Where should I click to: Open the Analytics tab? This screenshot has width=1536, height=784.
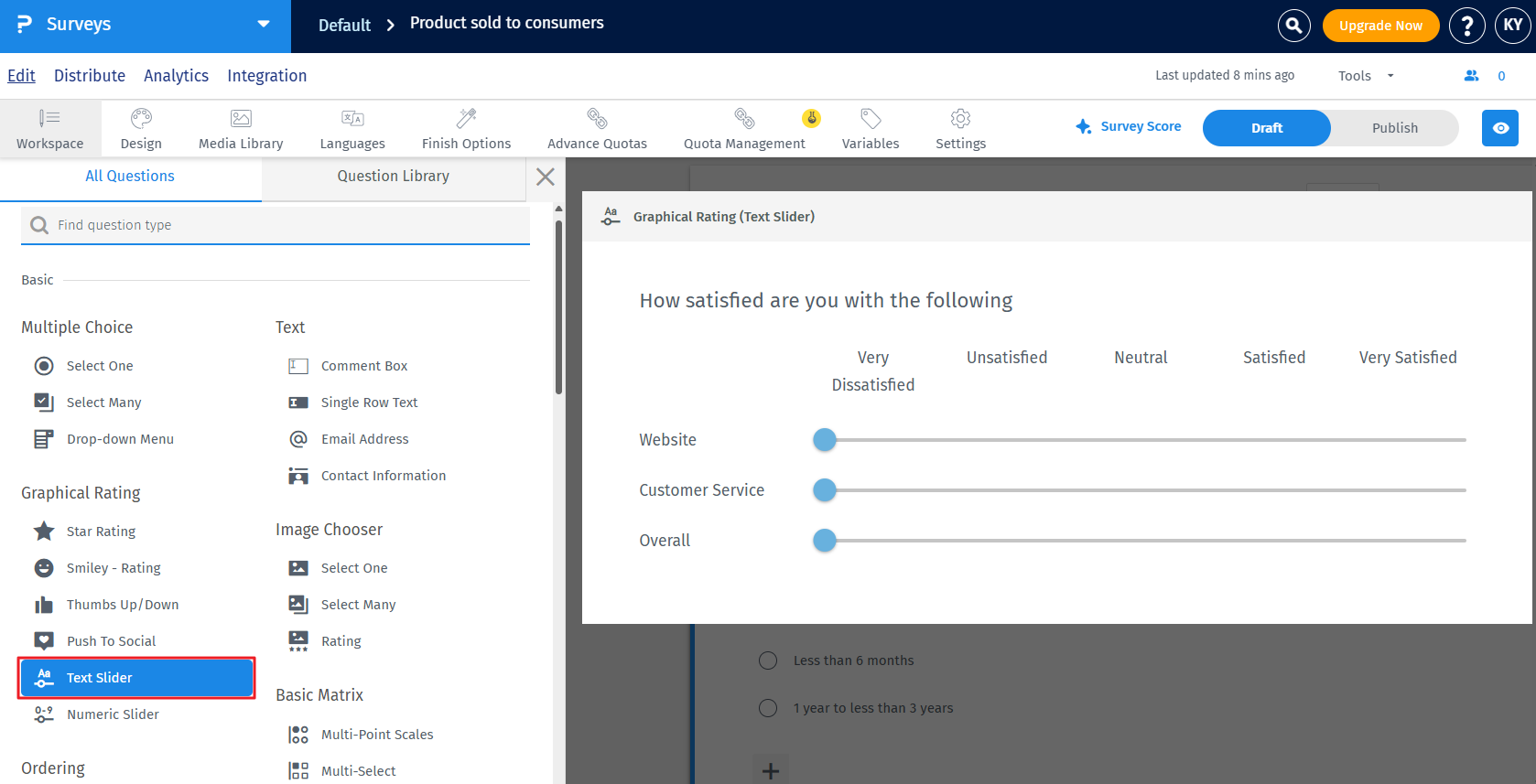click(176, 76)
